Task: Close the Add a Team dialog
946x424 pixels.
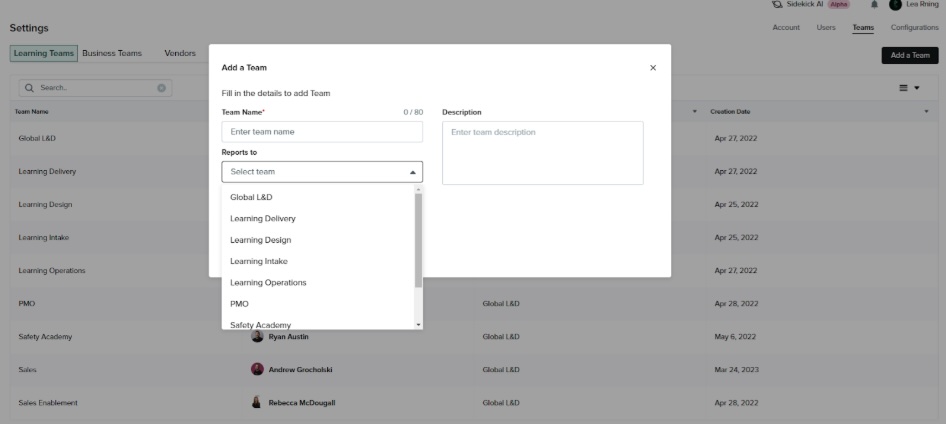Action: tap(653, 68)
